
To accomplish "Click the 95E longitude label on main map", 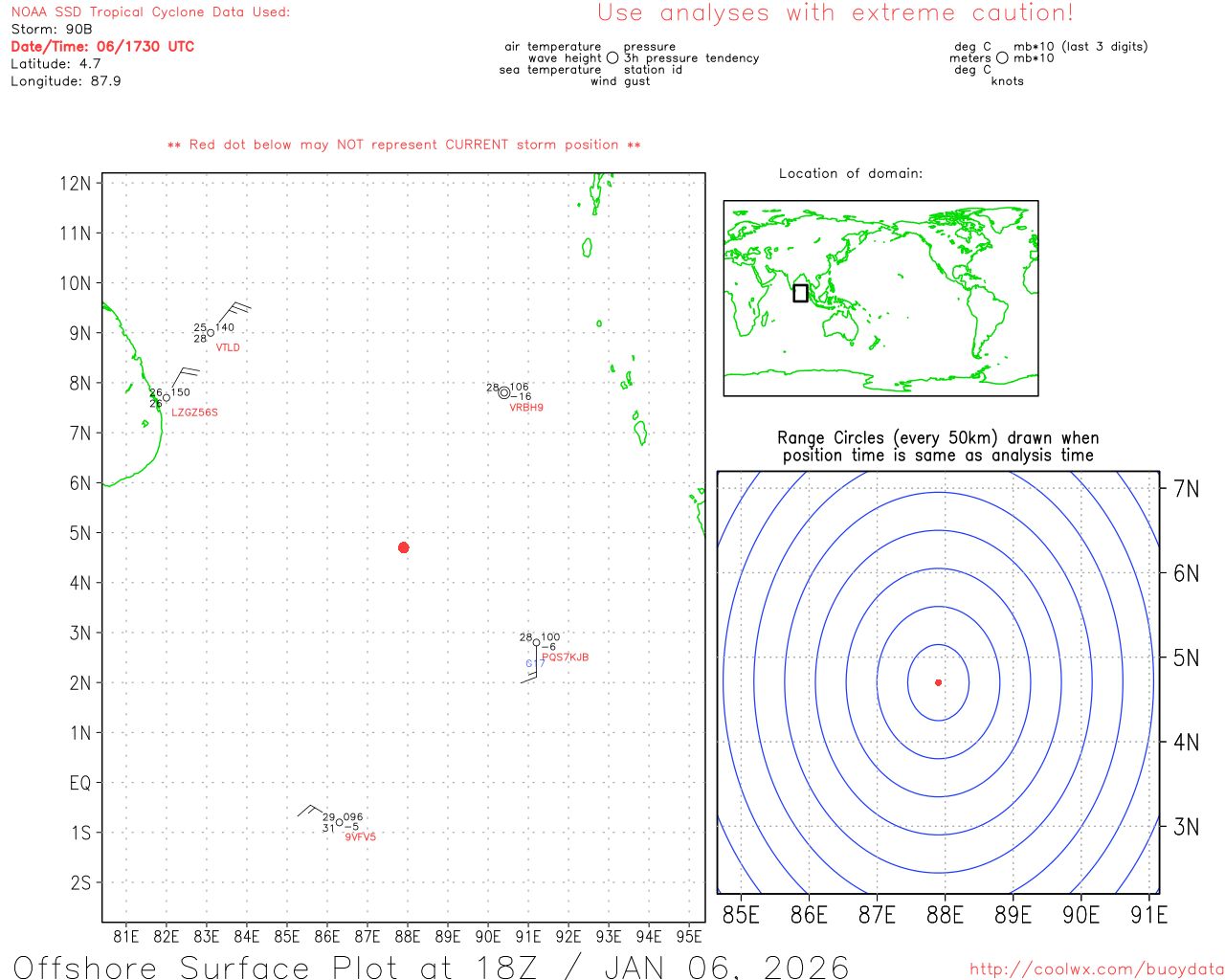I will coord(689,936).
